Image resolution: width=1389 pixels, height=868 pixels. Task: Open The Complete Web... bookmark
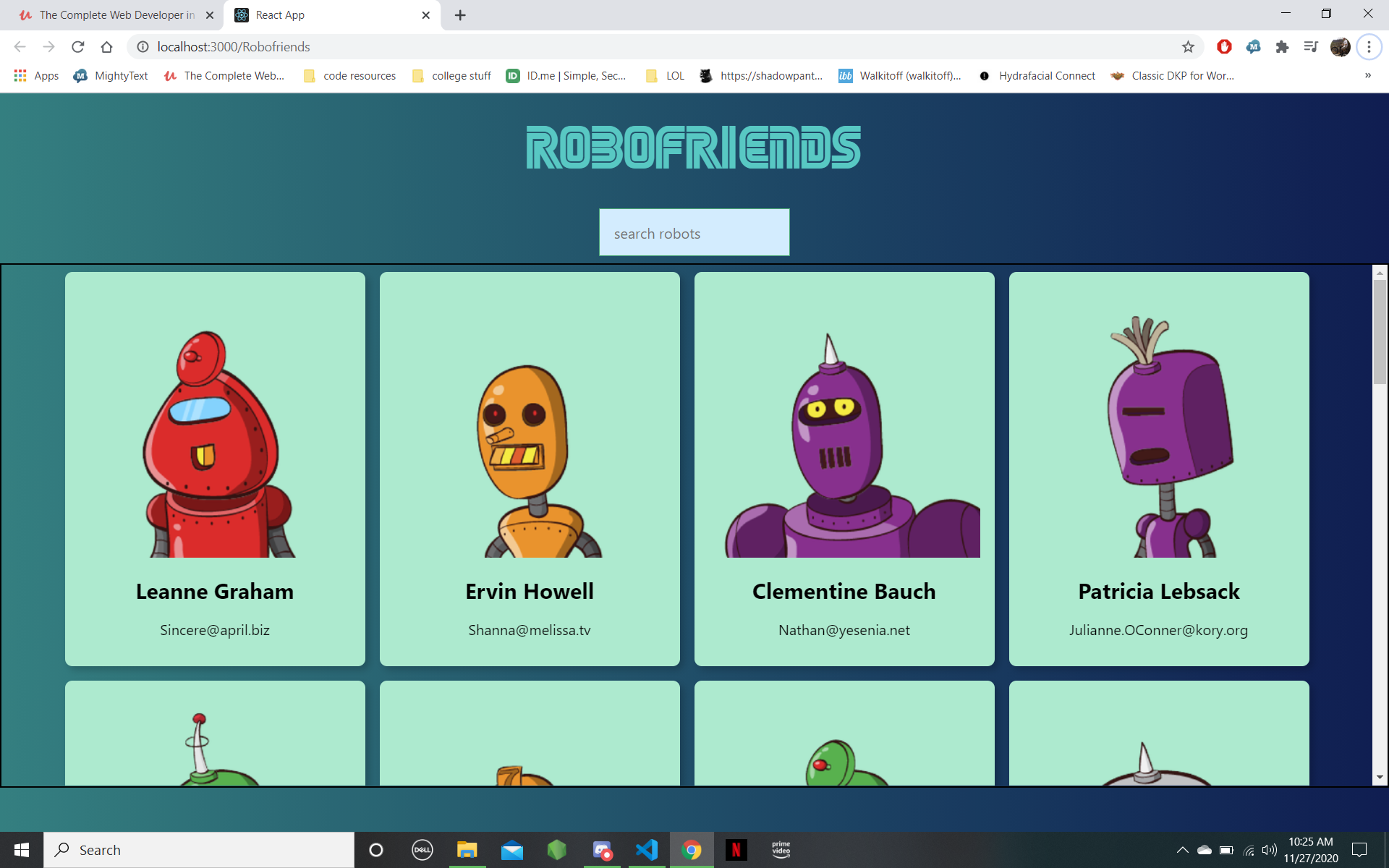coord(224,76)
